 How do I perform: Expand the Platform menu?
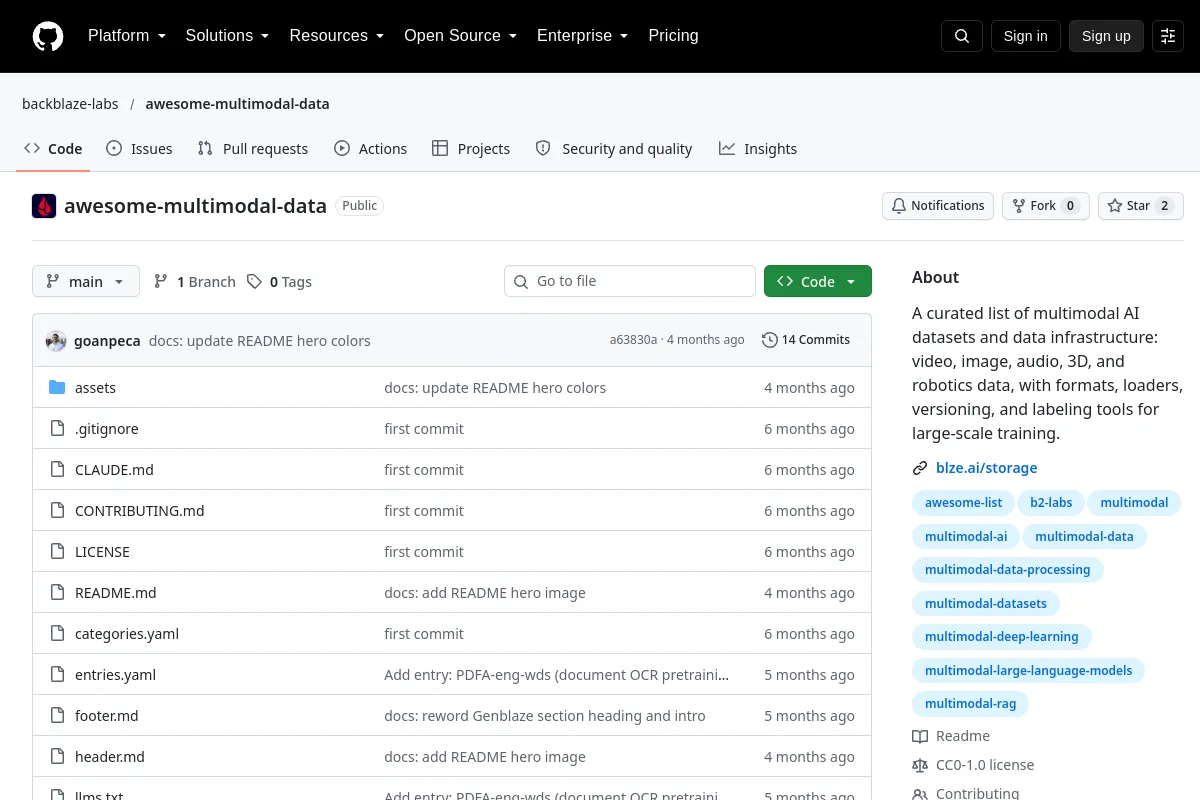click(x=127, y=36)
